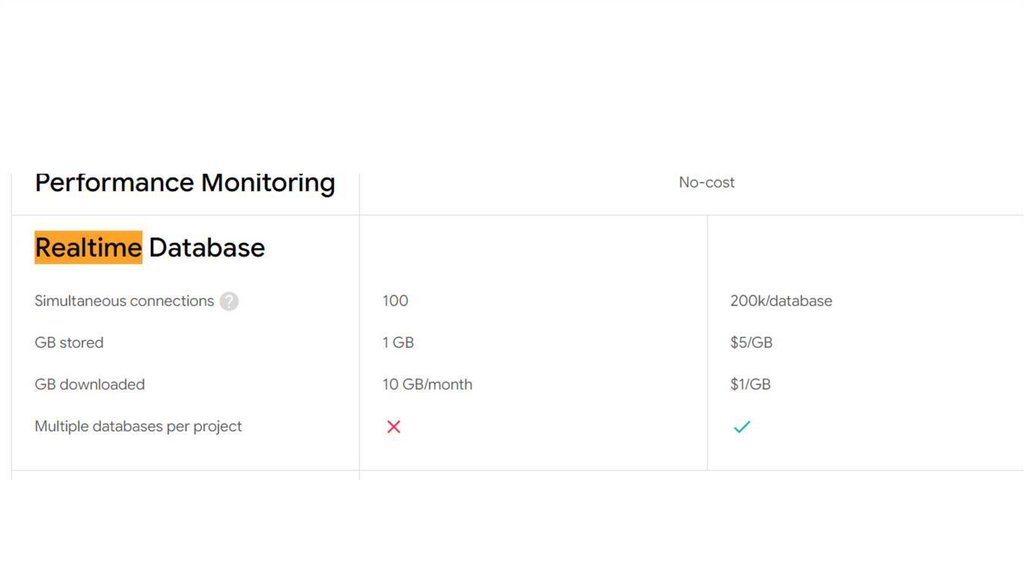The height and width of the screenshot is (574, 1024).
Task: Click the Performance Monitoring heading
Action: click(185, 183)
